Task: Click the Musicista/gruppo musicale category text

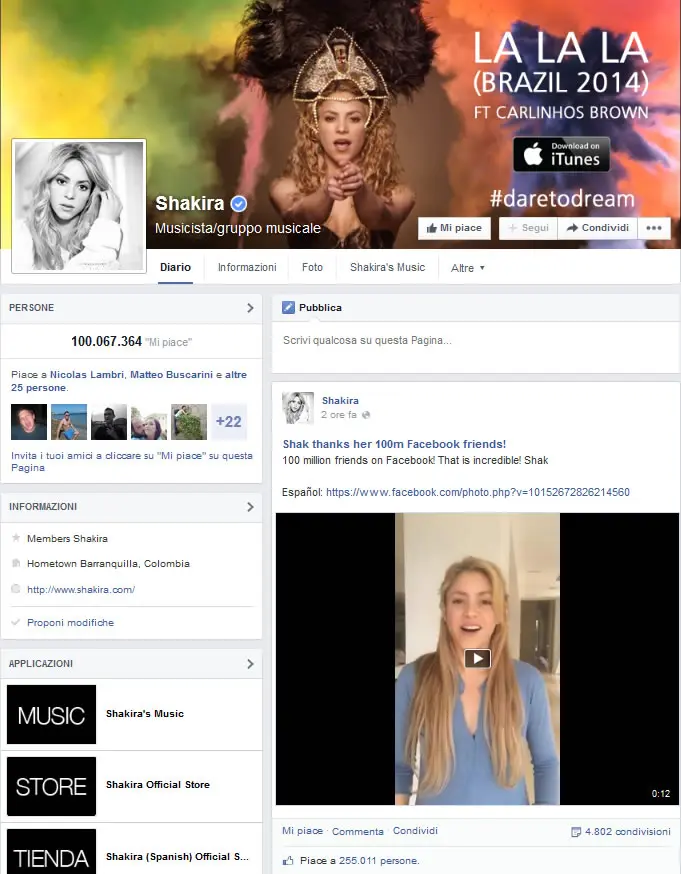Action: (238, 229)
